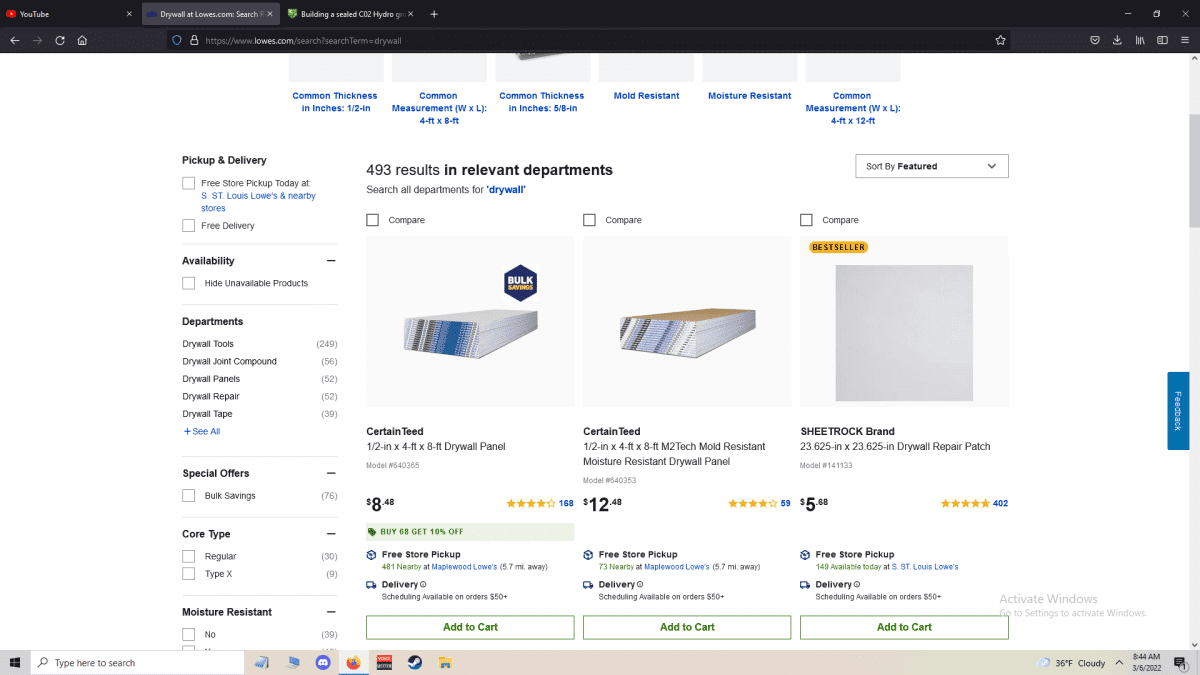Viewport: 1200px width, 675px height.
Task: Open File Explorer in the taskbar
Action: coord(446,662)
